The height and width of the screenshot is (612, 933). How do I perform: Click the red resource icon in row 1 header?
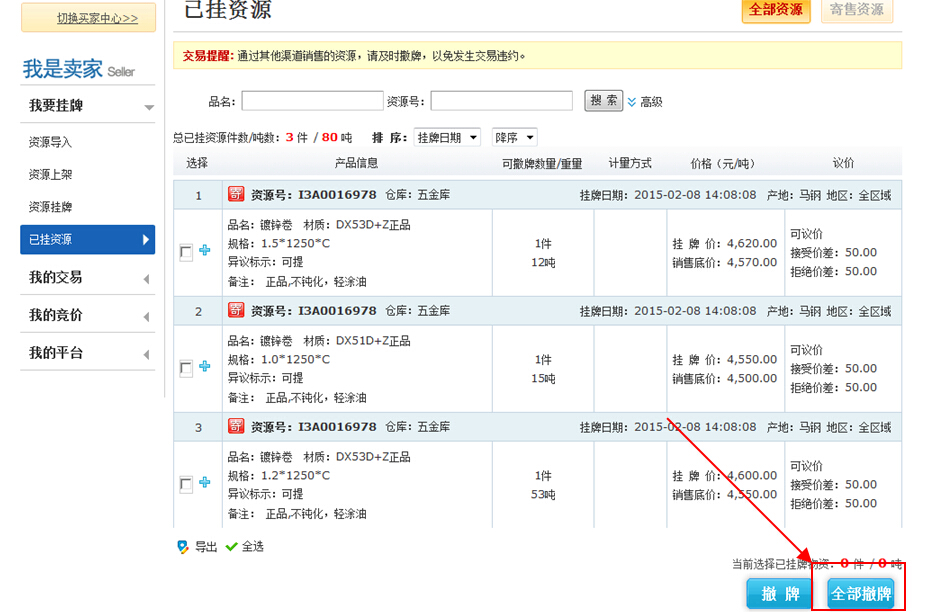coord(236,195)
